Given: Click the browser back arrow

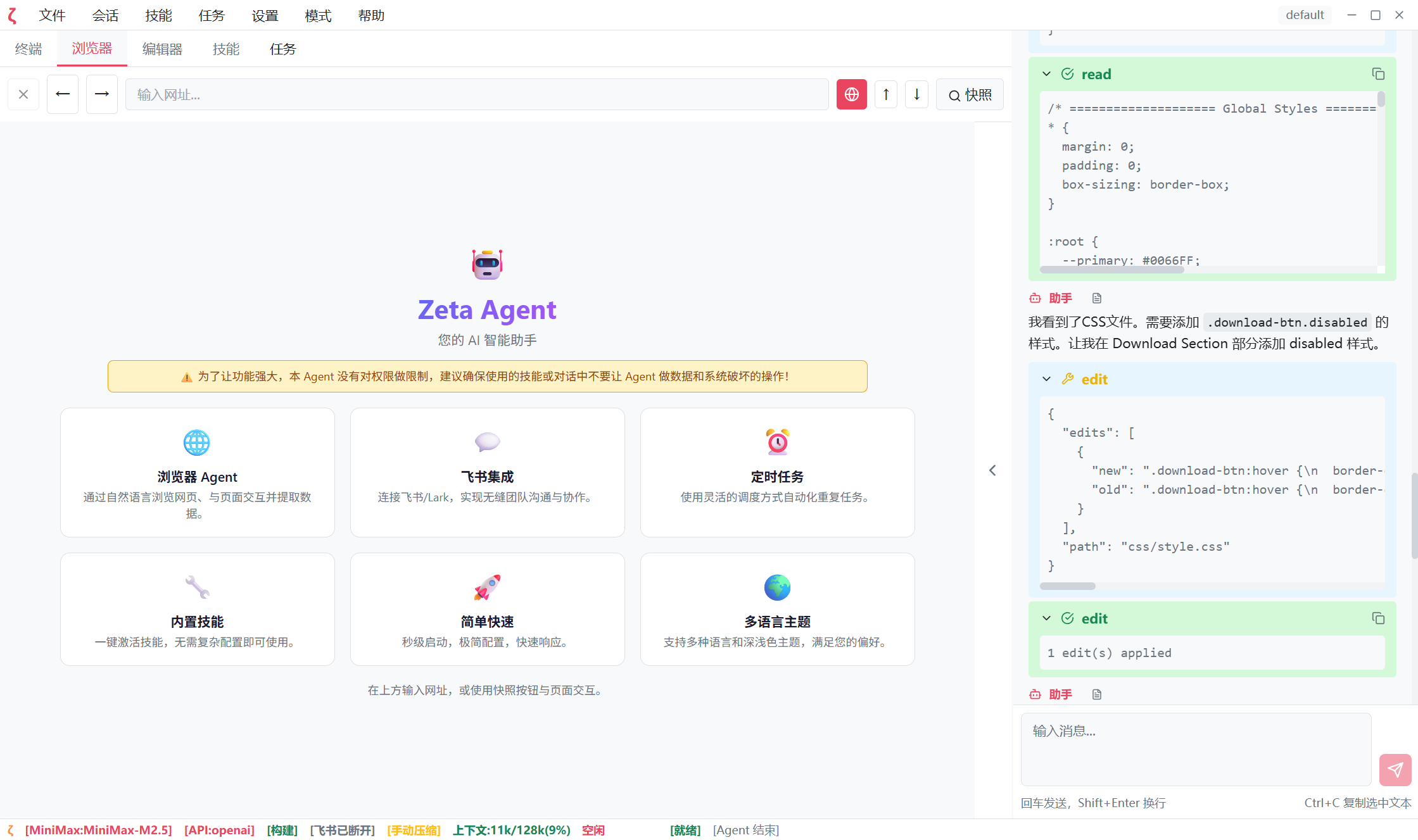Looking at the screenshot, I should pyautogui.click(x=63, y=94).
